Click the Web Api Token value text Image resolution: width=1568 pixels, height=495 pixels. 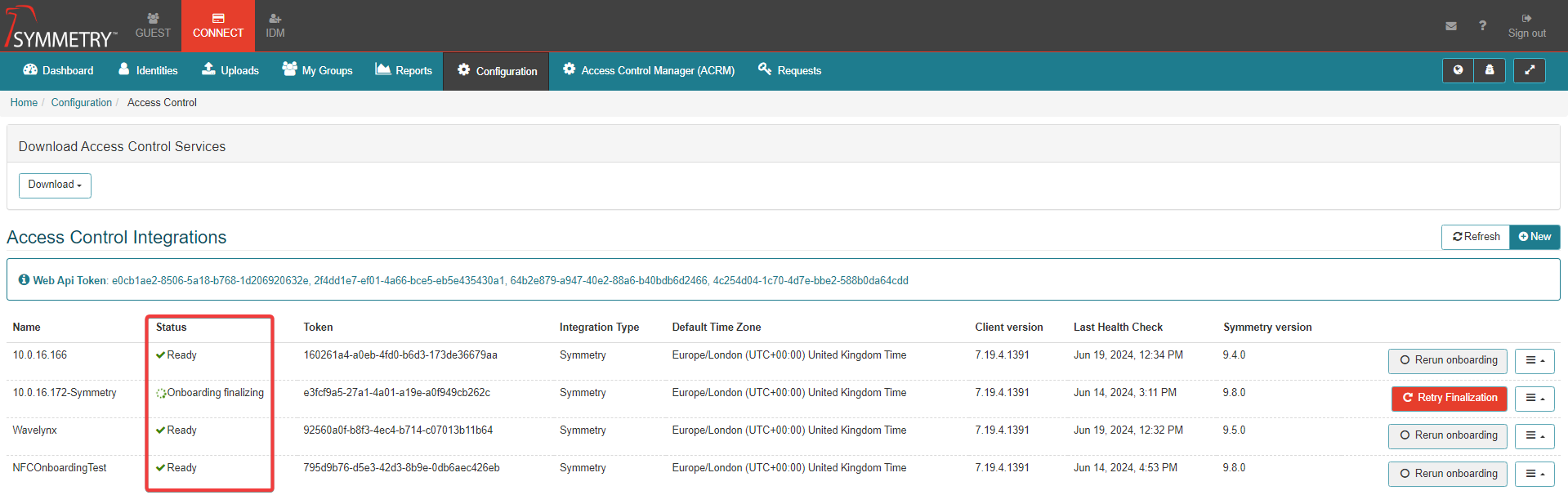[510, 280]
